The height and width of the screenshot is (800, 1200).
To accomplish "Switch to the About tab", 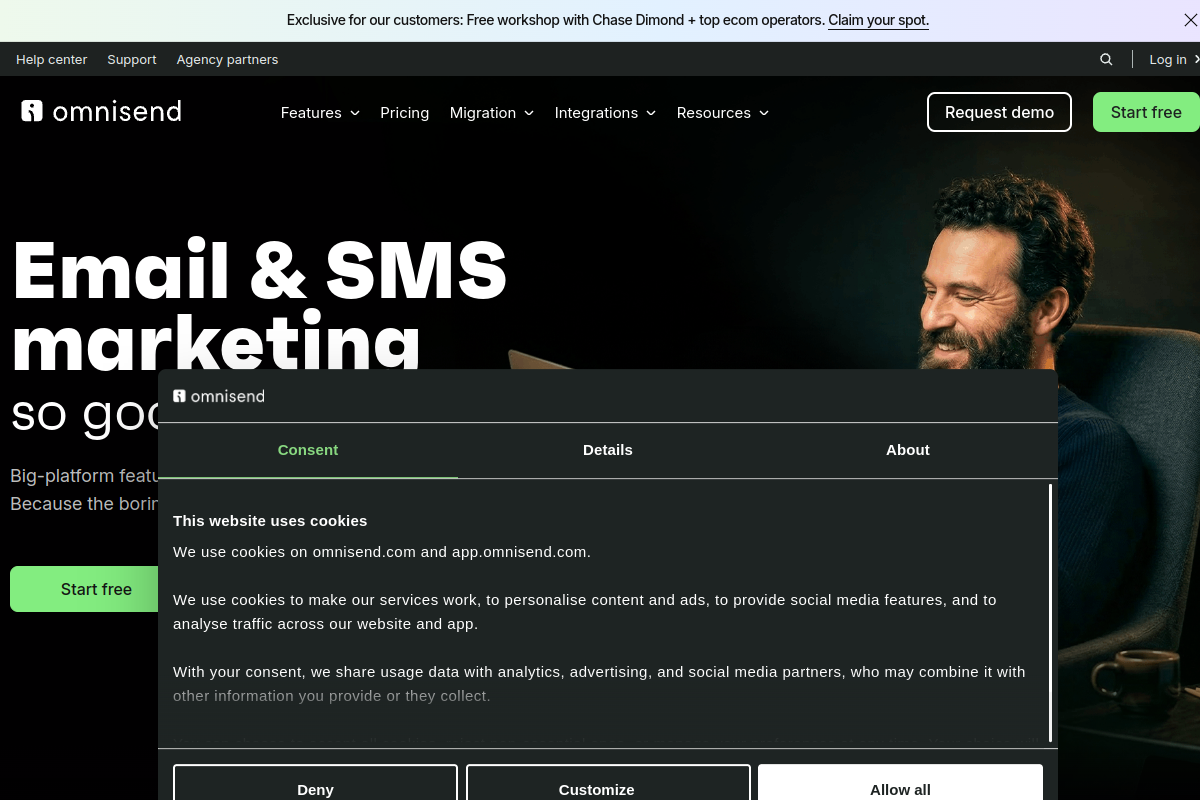I will click(908, 450).
